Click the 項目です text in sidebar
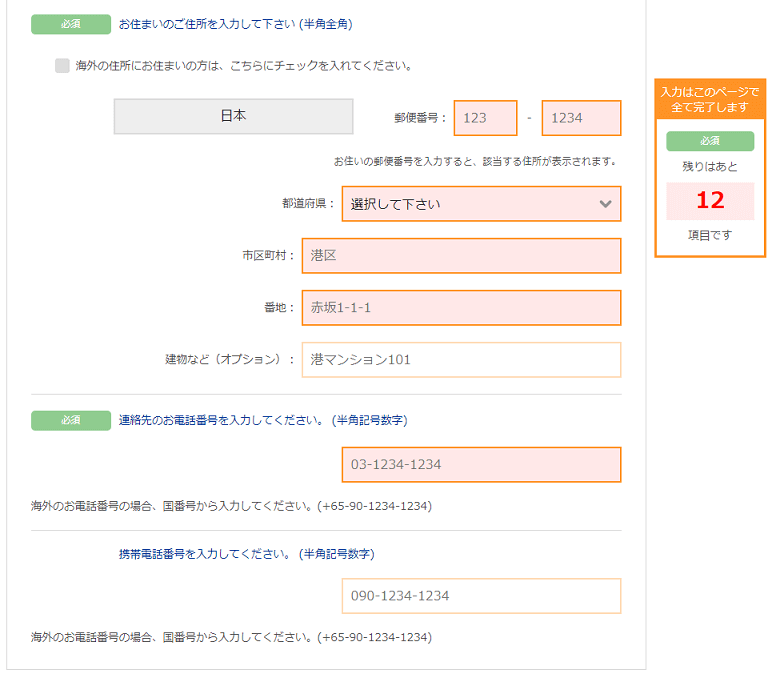776x682 pixels. [710, 235]
